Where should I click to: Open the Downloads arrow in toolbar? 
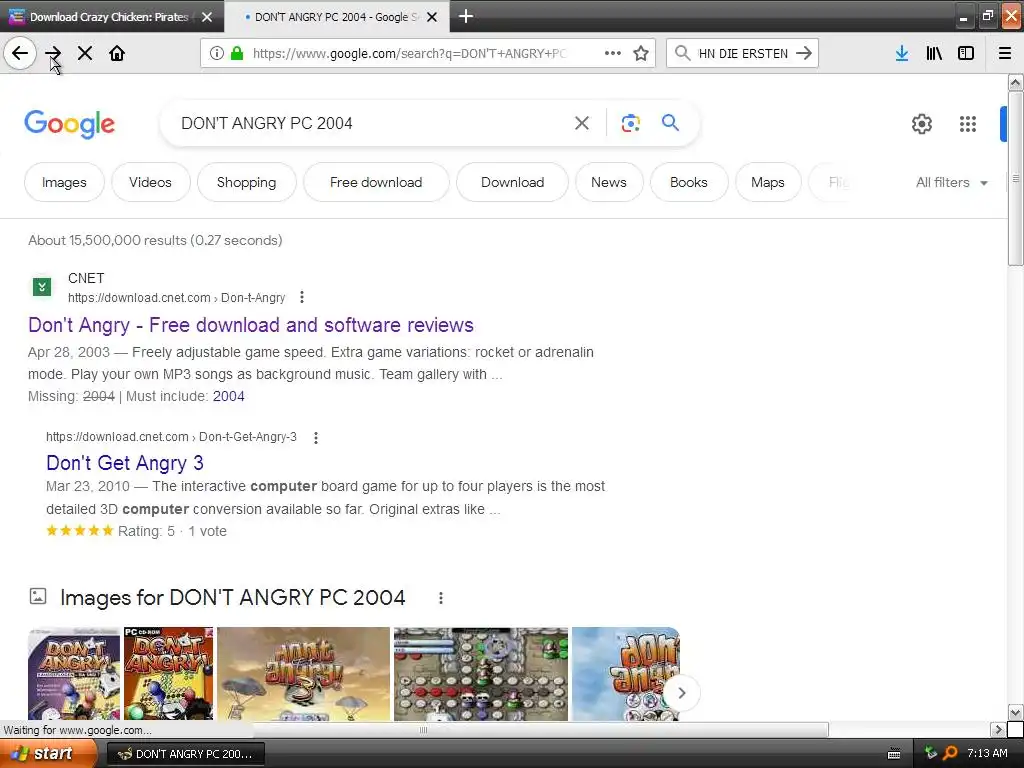pyautogui.click(x=902, y=53)
